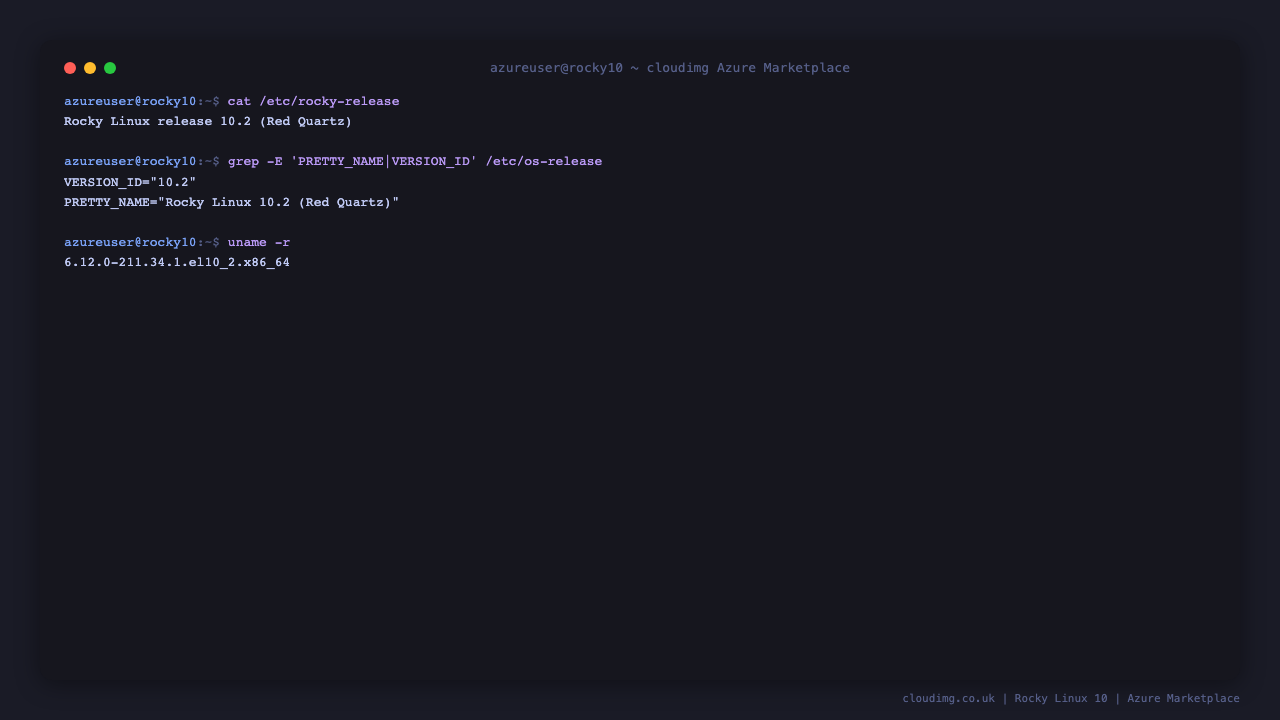1280x720 pixels.
Task: Click the grep command for PRETTY_NAME and VERSION_ID
Action: (x=415, y=162)
